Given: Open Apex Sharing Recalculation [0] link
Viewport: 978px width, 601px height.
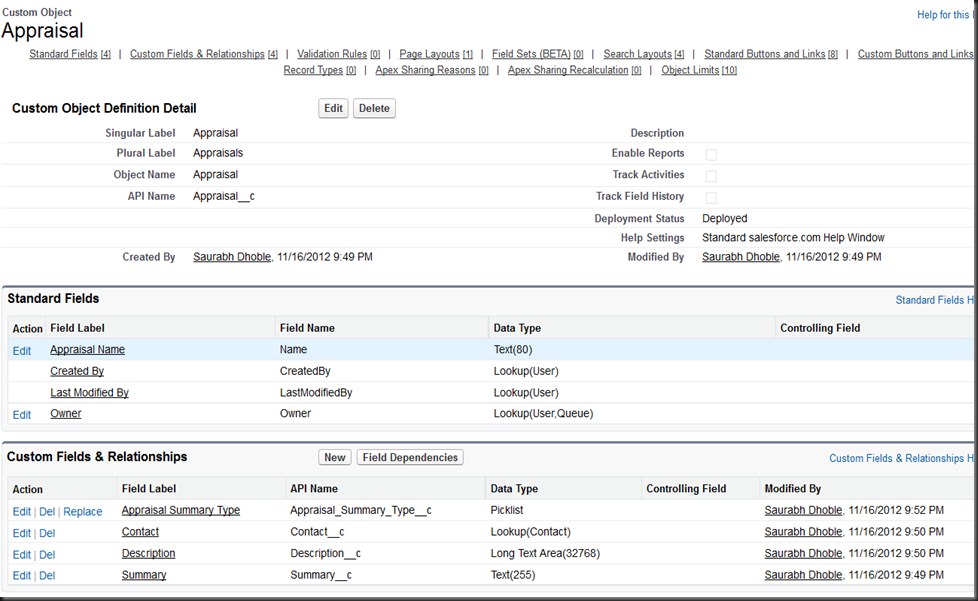Looking at the screenshot, I should [x=574, y=70].
